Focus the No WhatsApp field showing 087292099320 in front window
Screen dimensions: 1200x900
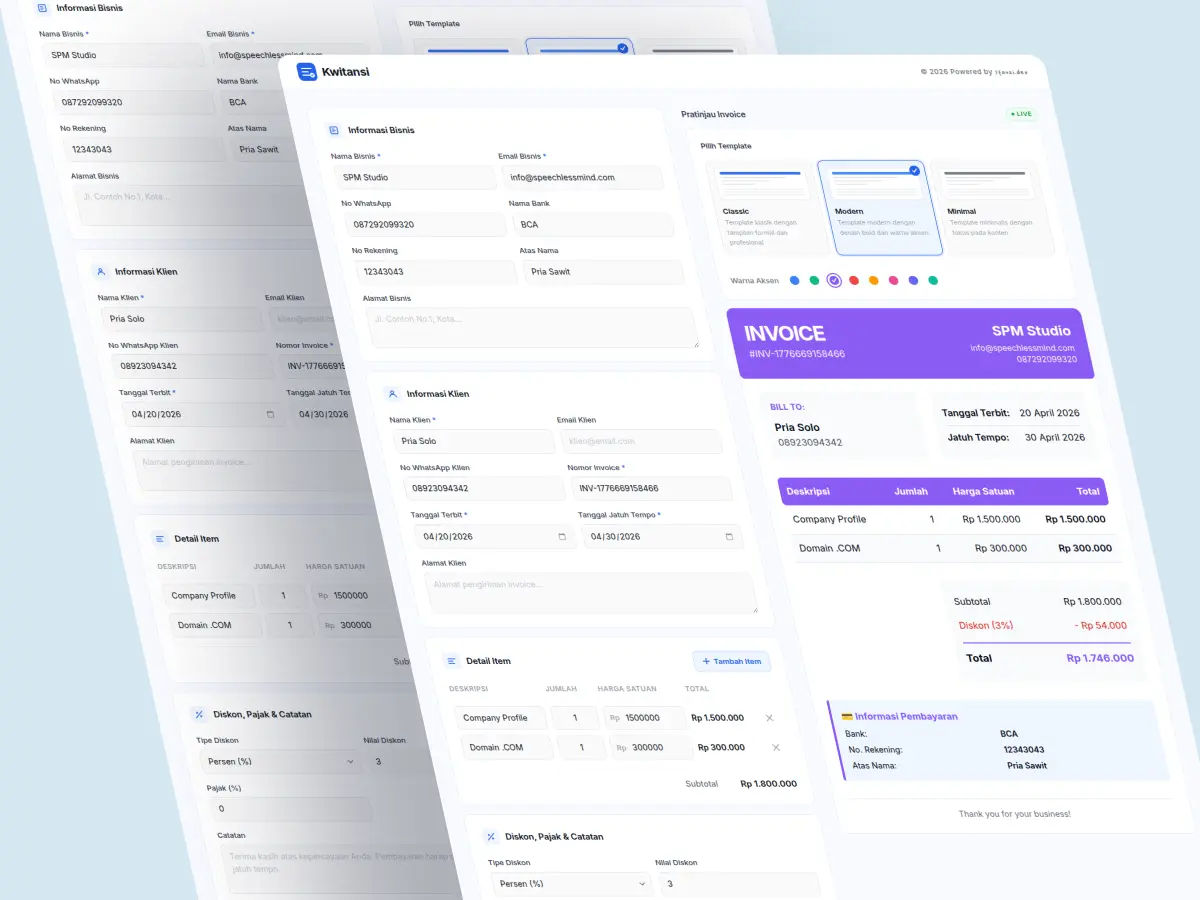click(x=426, y=224)
